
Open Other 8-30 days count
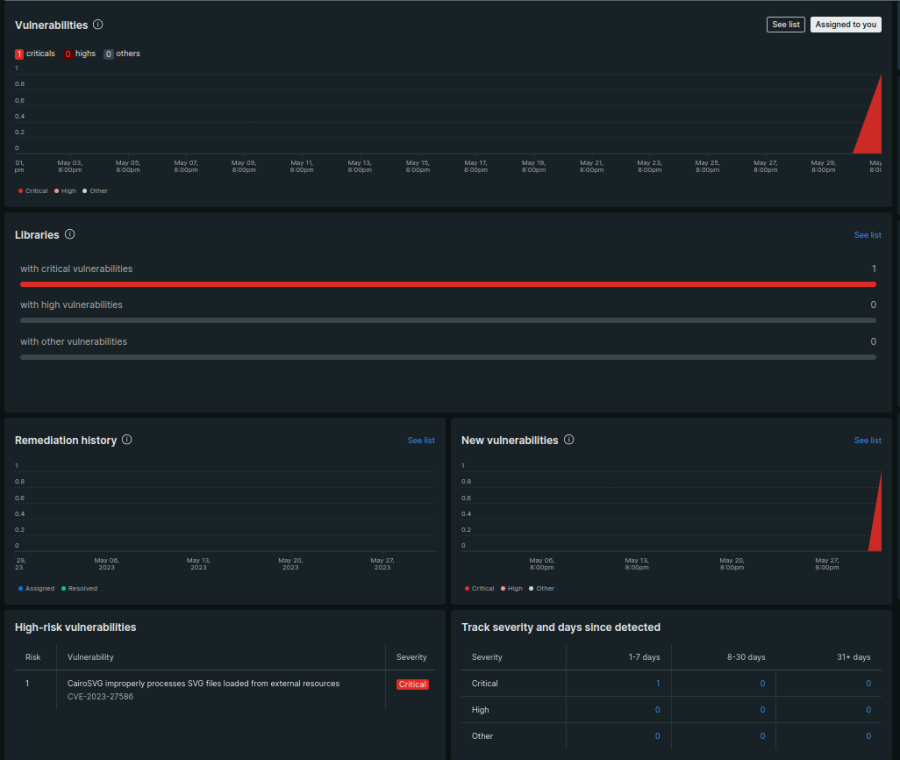[x=762, y=736]
